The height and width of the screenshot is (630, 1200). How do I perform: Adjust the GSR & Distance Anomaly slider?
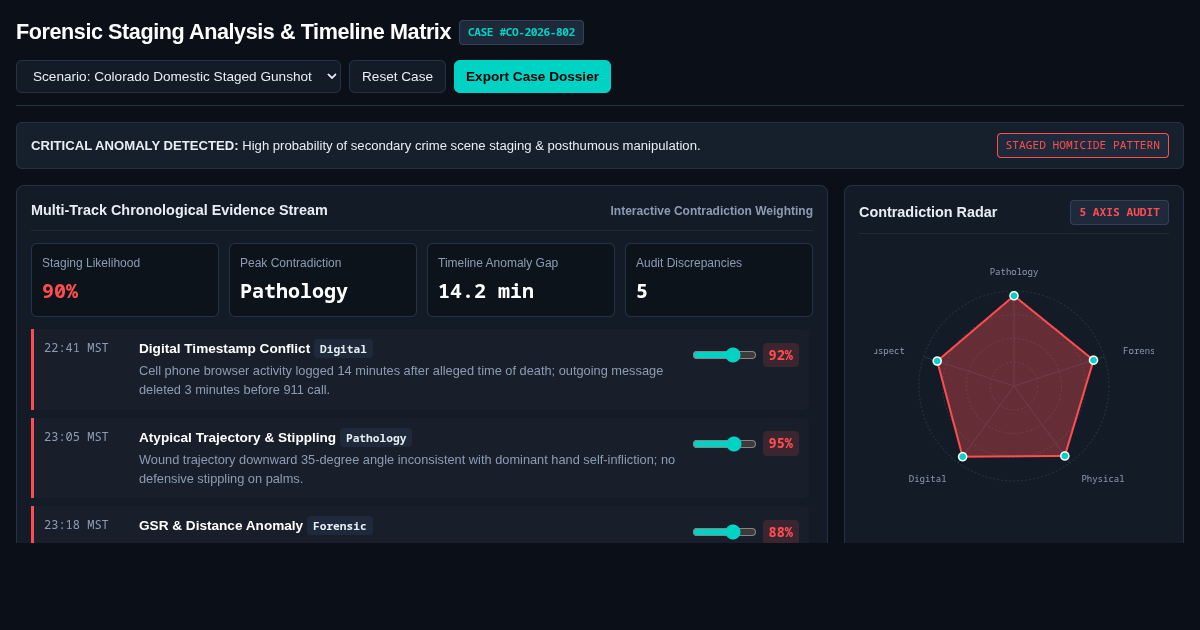(724, 532)
